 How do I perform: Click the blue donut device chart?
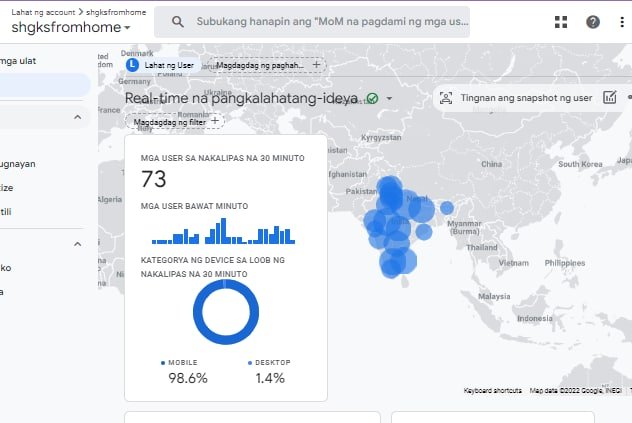(x=225, y=312)
